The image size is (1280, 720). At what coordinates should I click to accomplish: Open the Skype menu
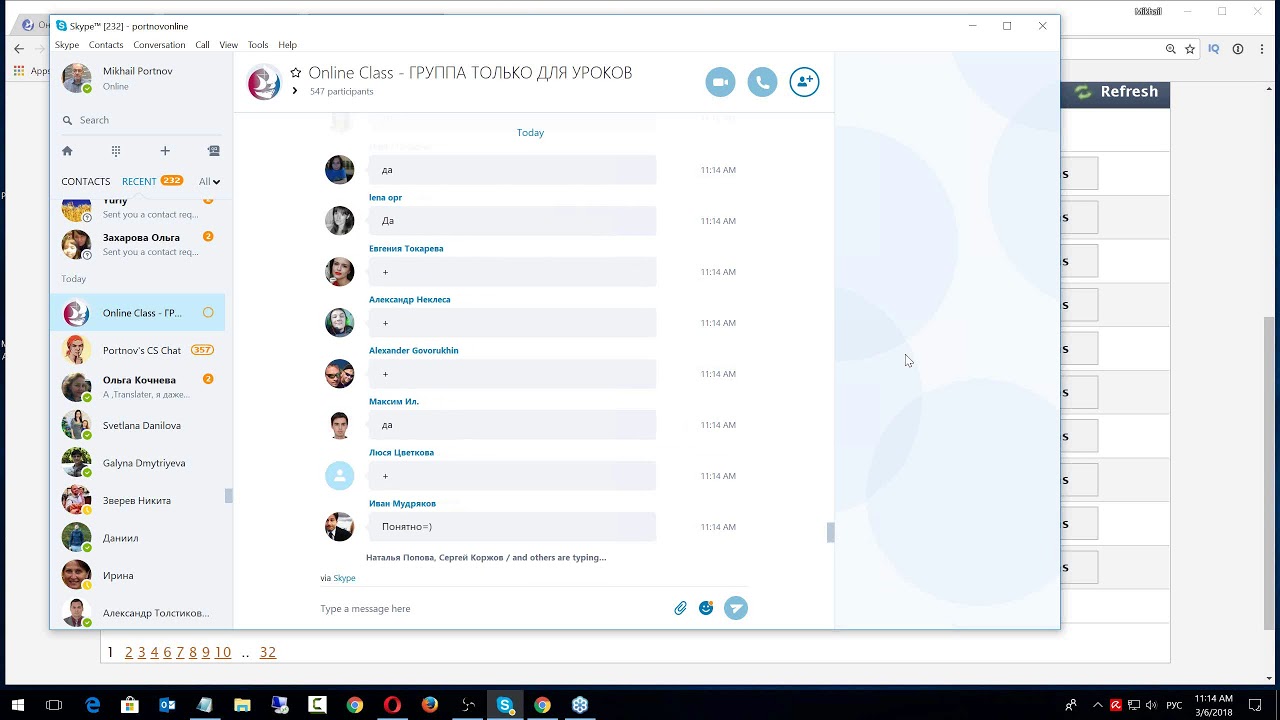tap(67, 45)
